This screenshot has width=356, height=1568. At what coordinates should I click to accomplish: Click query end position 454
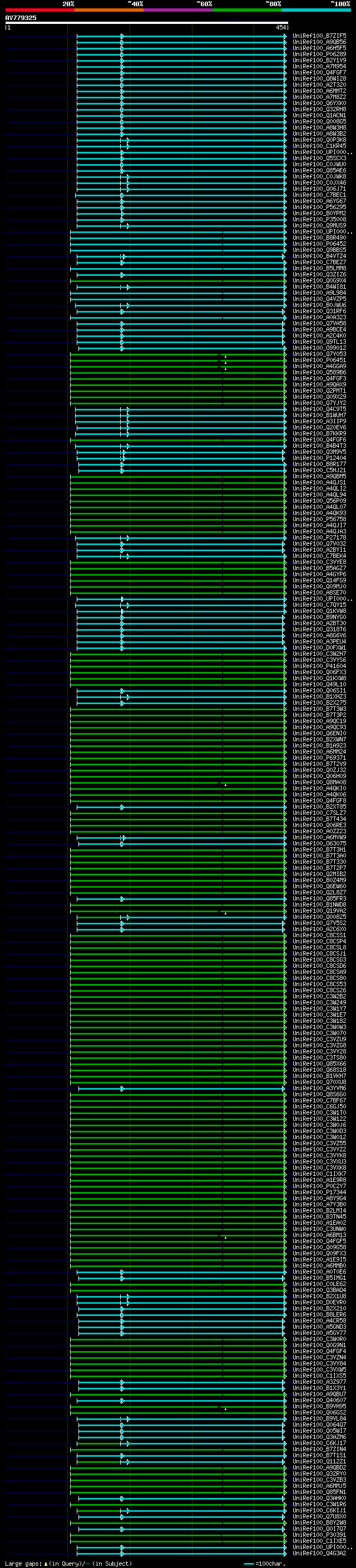point(281,27)
